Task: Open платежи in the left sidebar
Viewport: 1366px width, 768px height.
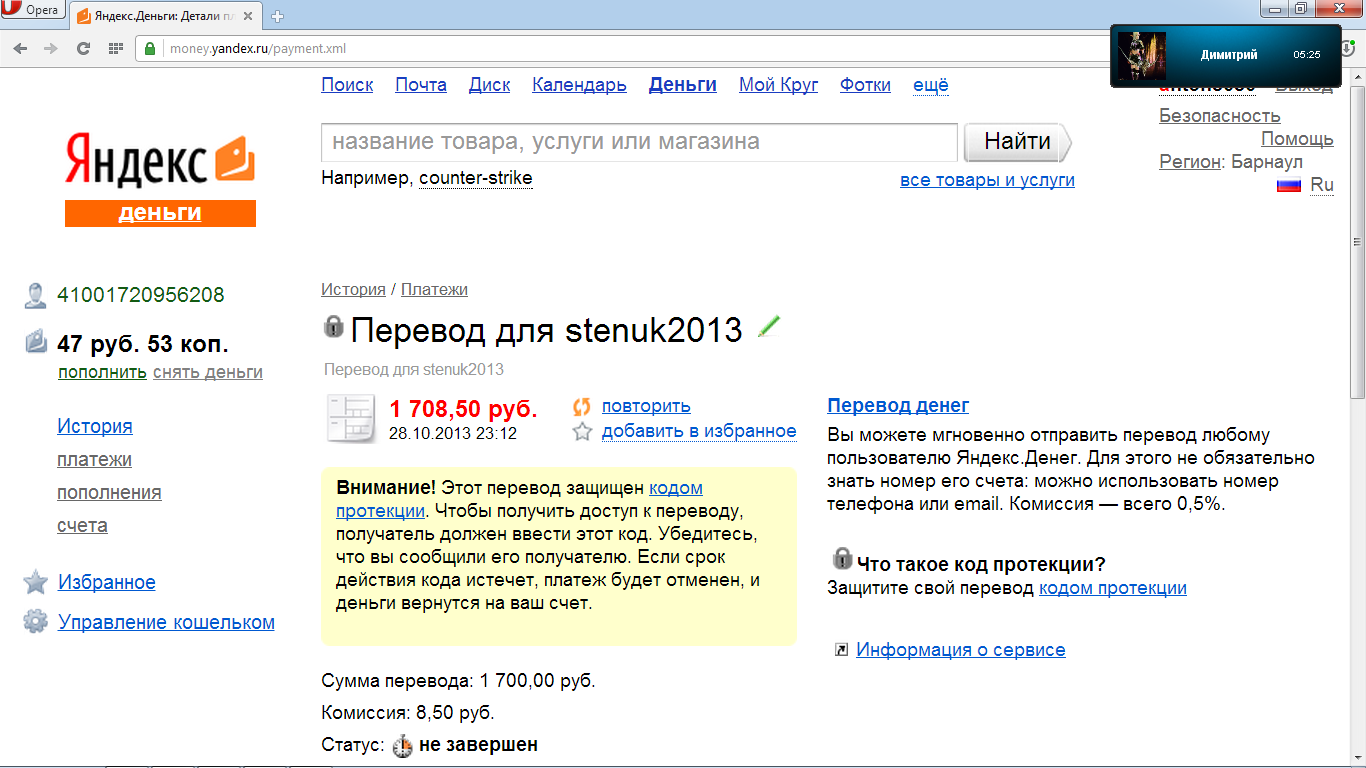Action: pyautogui.click(x=95, y=459)
